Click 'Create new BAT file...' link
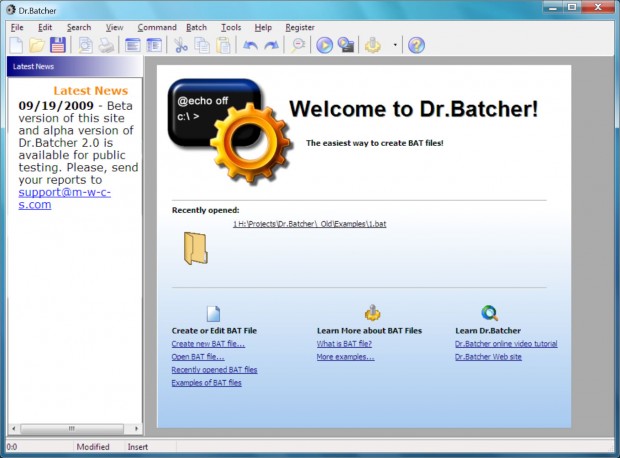The height and width of the screenshot is (458, 620). point(208,344)
